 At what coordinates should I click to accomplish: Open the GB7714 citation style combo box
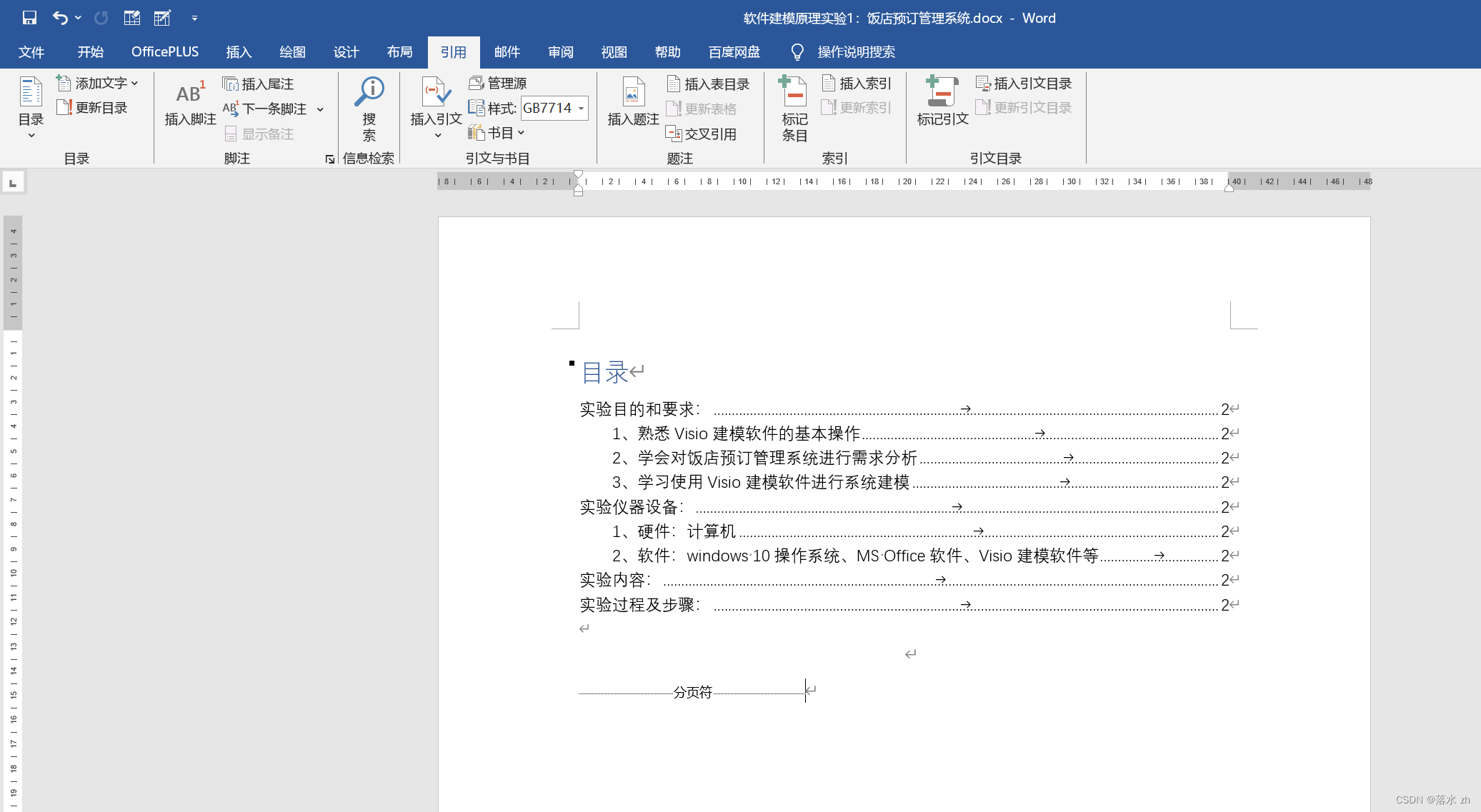pos(581,109)
